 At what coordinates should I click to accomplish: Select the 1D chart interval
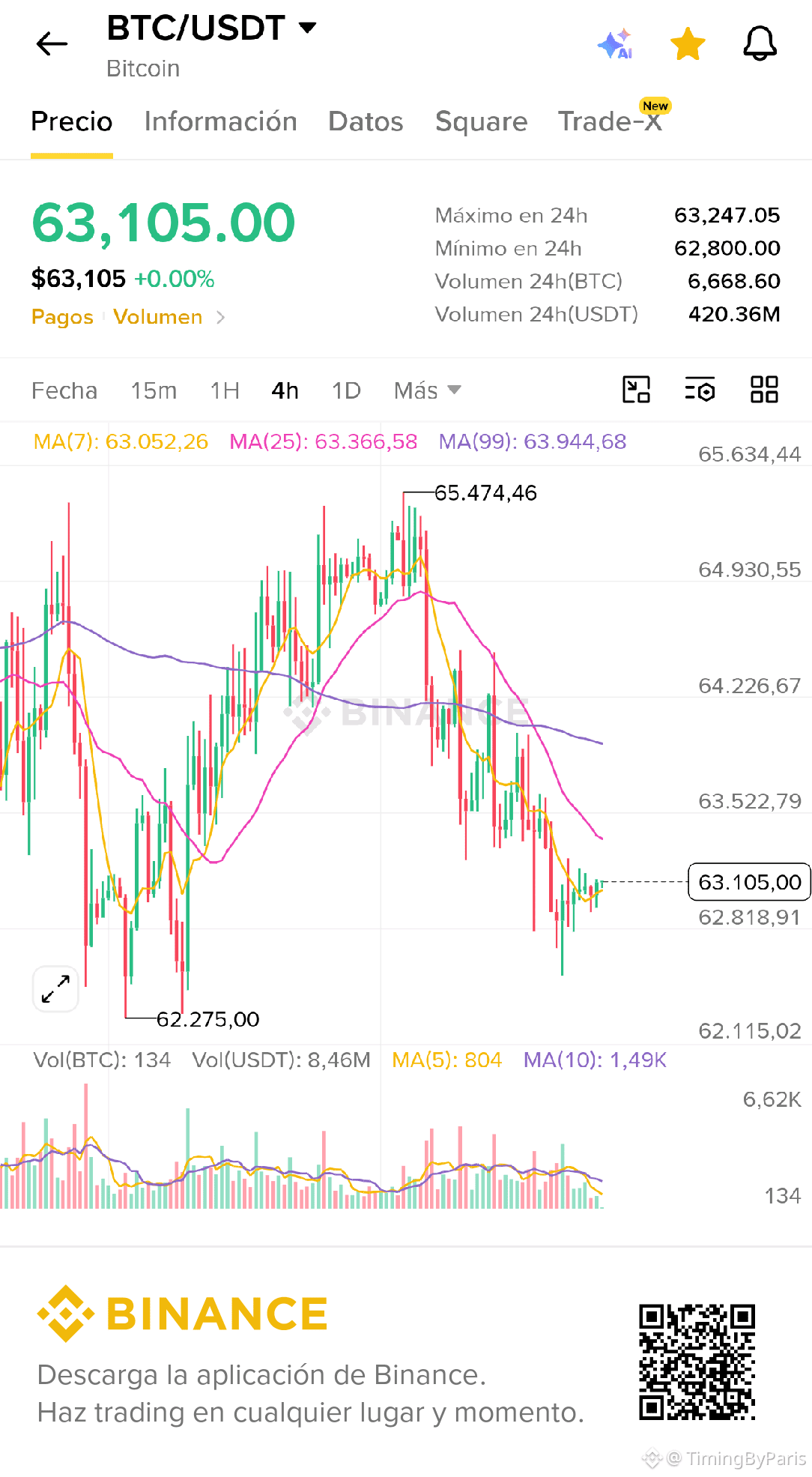346,390
